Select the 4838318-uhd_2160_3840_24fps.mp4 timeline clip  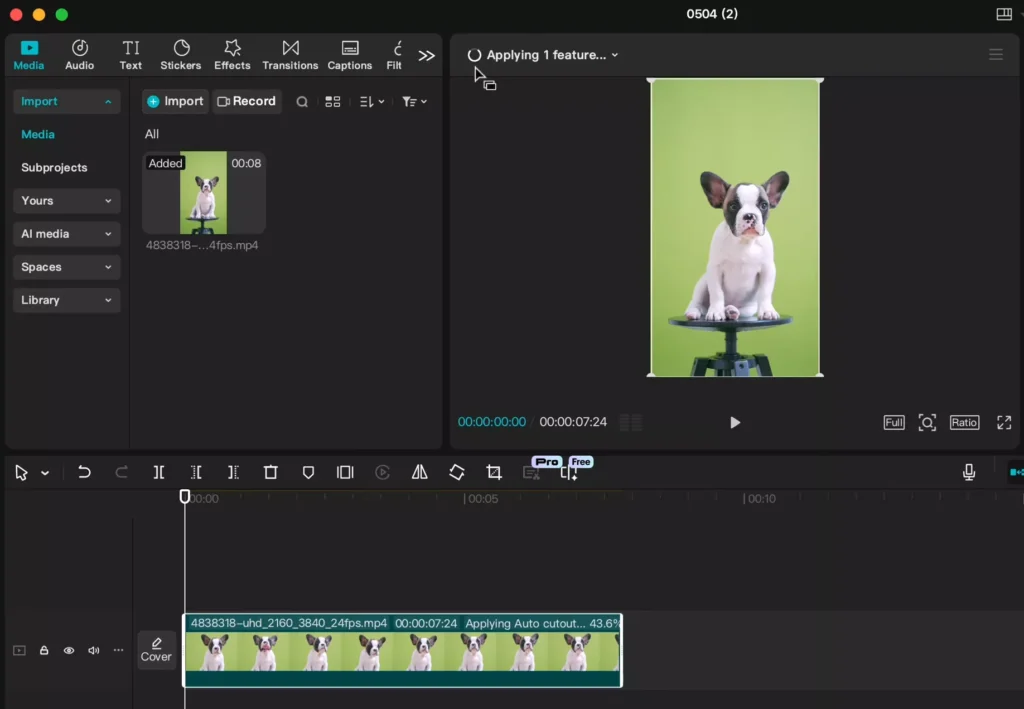[x=402, y=650]
